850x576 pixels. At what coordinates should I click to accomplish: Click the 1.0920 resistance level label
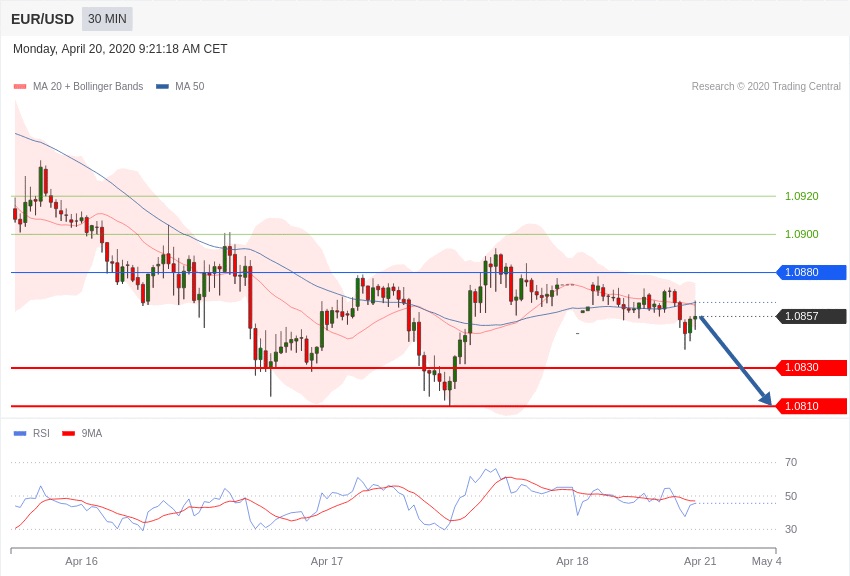pos(802,196)
